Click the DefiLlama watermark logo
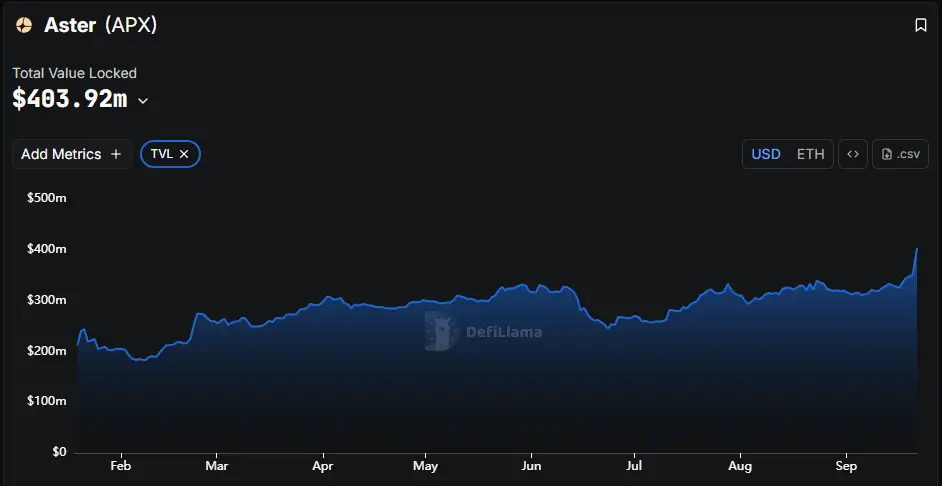This screenshot has height=486, width=942. (x=484, y=331)
